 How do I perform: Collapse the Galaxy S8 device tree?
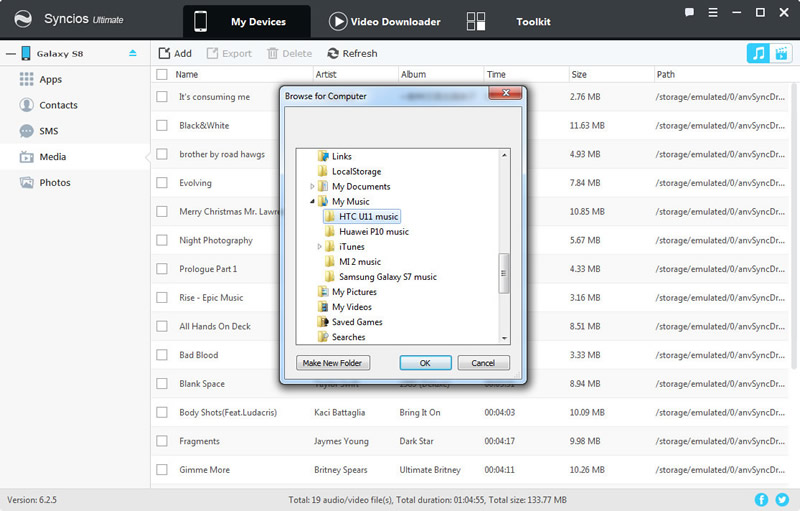point(11,54)
